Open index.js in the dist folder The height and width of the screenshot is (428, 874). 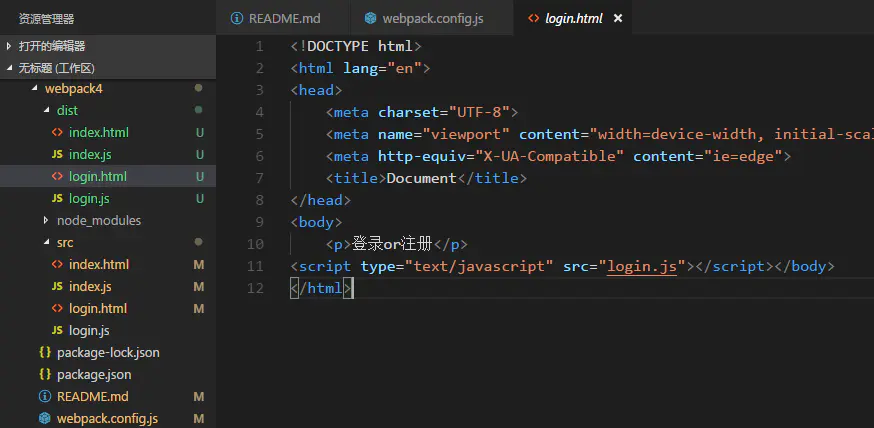(108, 154)
